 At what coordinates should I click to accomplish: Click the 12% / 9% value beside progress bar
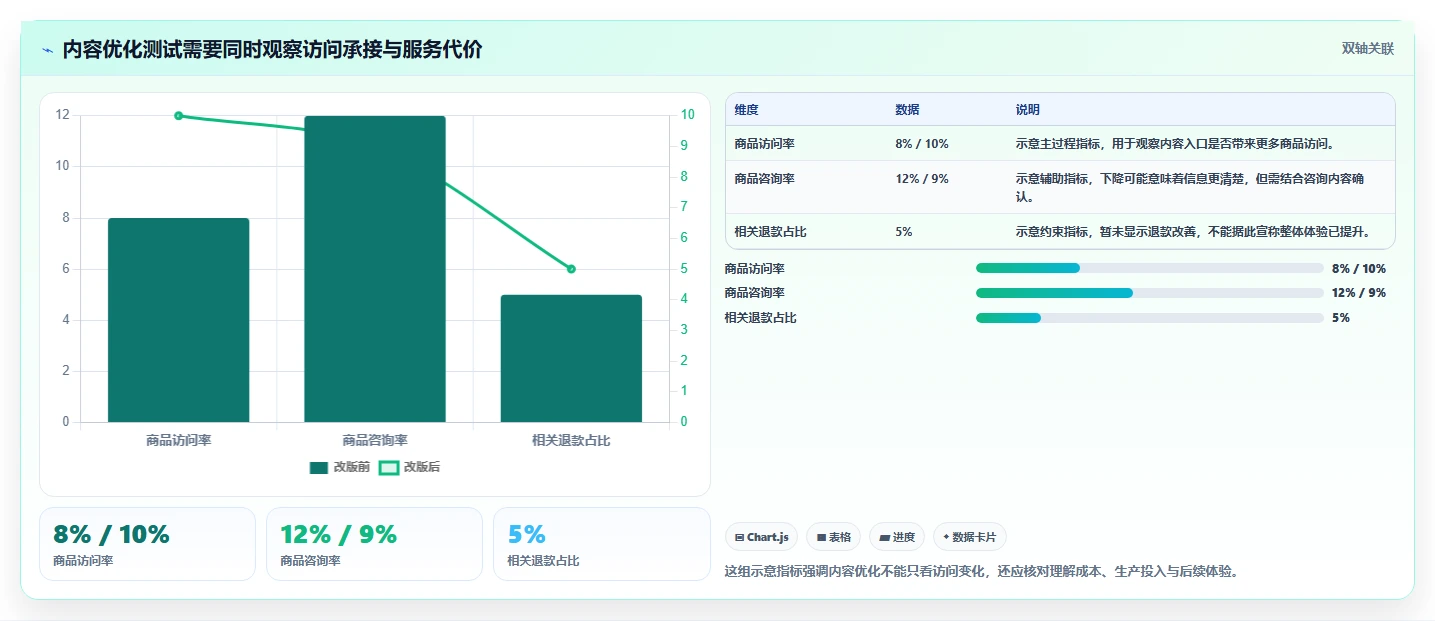[x=1359, y=293]
